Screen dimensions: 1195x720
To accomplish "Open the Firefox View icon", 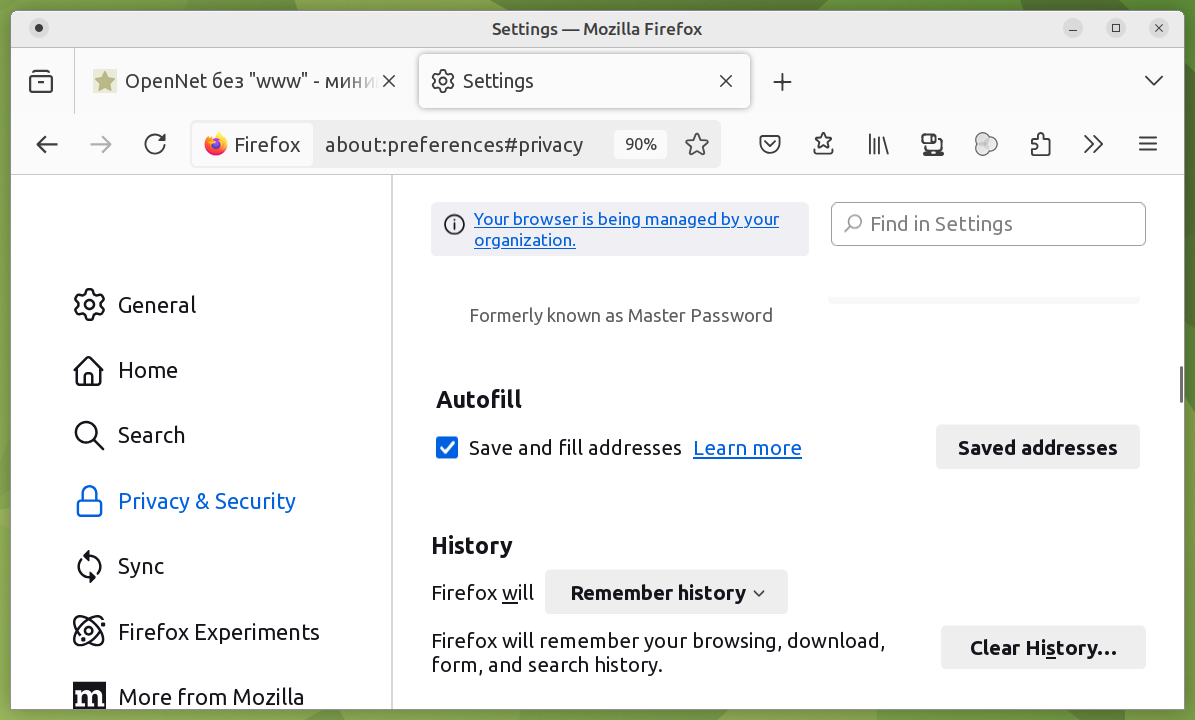I will tap(41, 82).
